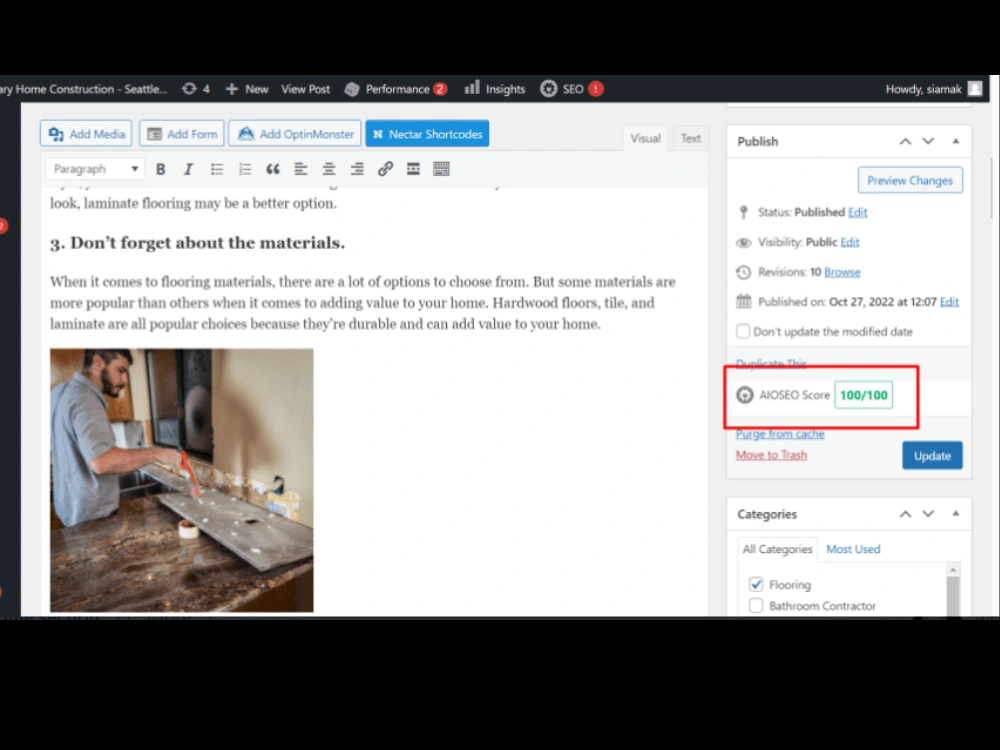1000x750 pixels.
Task: Move Publish panel down
Action: coord(929,142)
